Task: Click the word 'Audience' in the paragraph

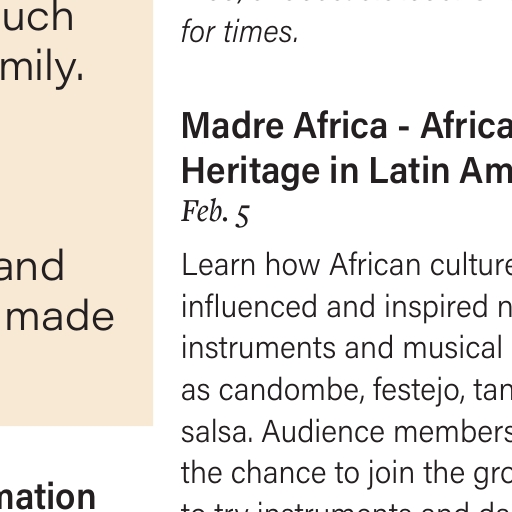Action: (x=323, y=432)
